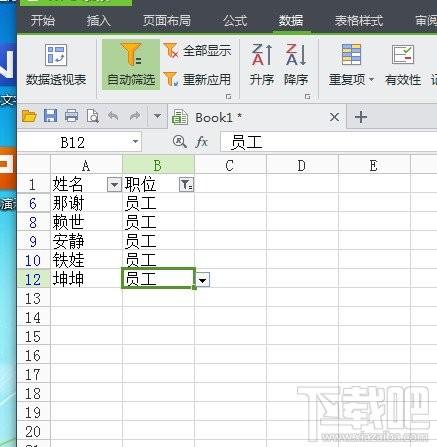Click the formula bar input showing 员工
Viewport: 437px width, 447px height.
[x=328, y=142]
